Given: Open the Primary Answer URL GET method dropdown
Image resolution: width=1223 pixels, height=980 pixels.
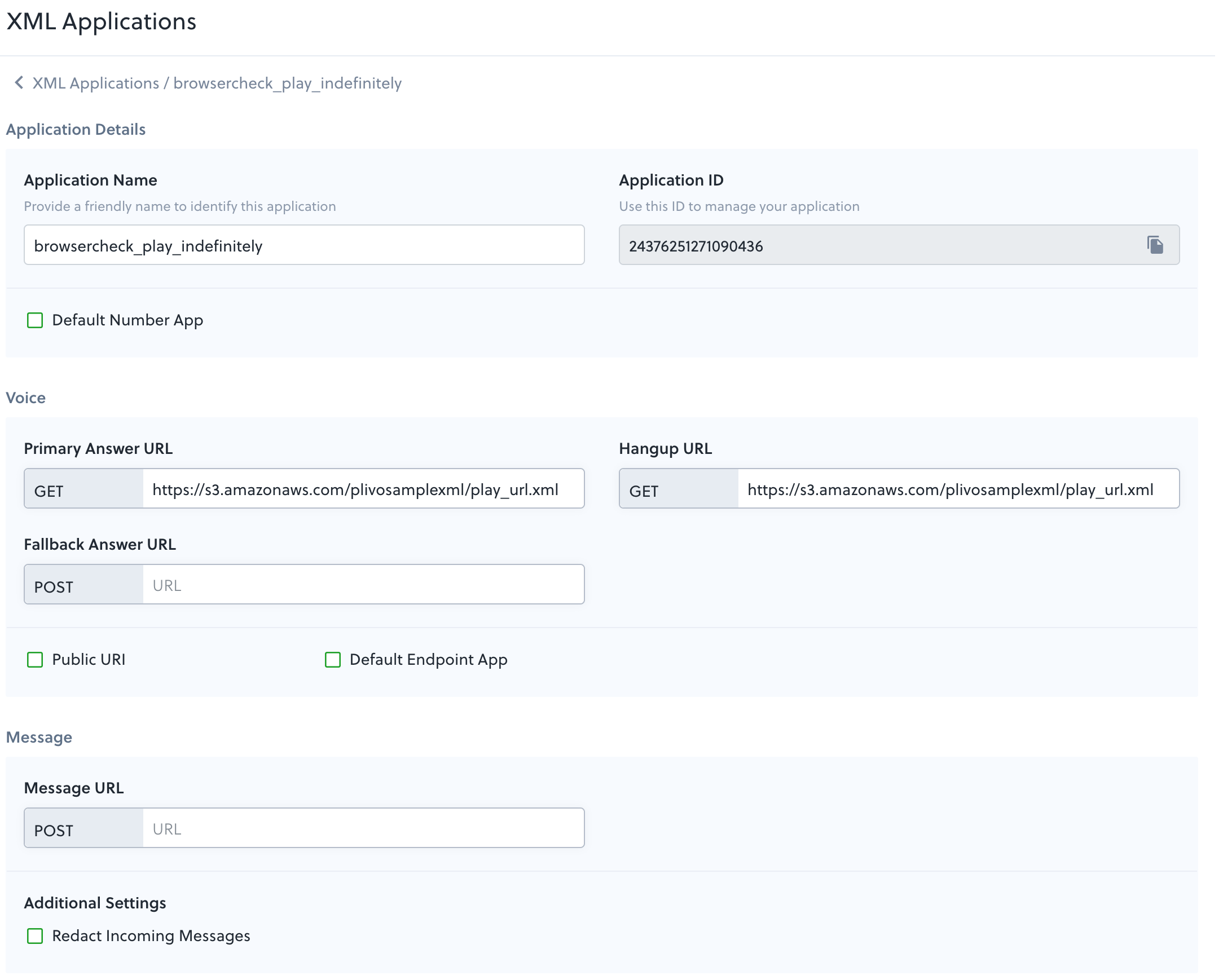Looking at the screenshot, I should pos(84,489).
